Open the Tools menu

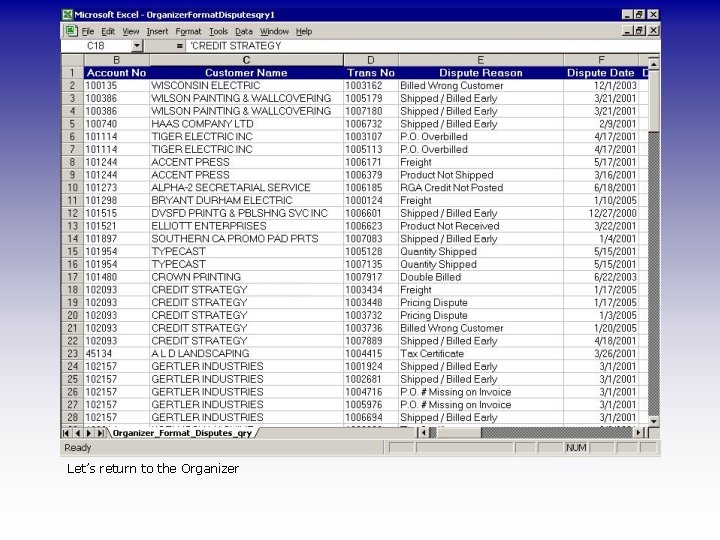(x=218, y=32)
